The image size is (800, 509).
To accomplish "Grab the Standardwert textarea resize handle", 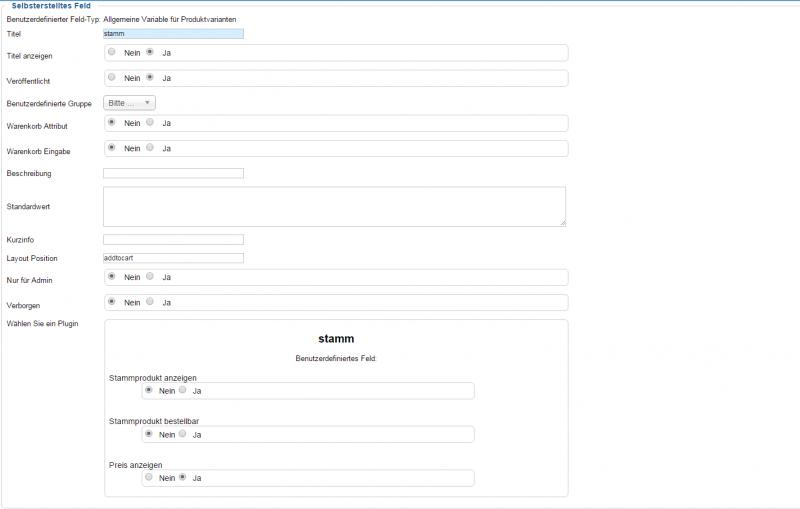I will pyautogui.click(x=562, y=223).
